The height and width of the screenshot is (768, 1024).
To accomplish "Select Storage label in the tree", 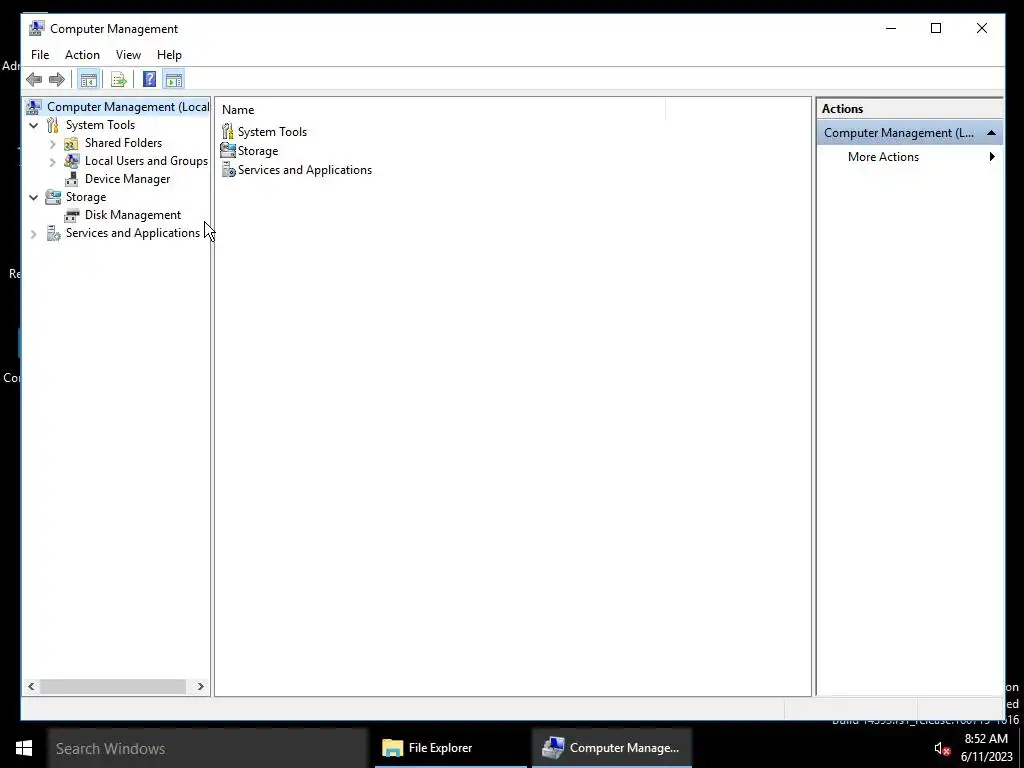I will click(x=86, y=197).
